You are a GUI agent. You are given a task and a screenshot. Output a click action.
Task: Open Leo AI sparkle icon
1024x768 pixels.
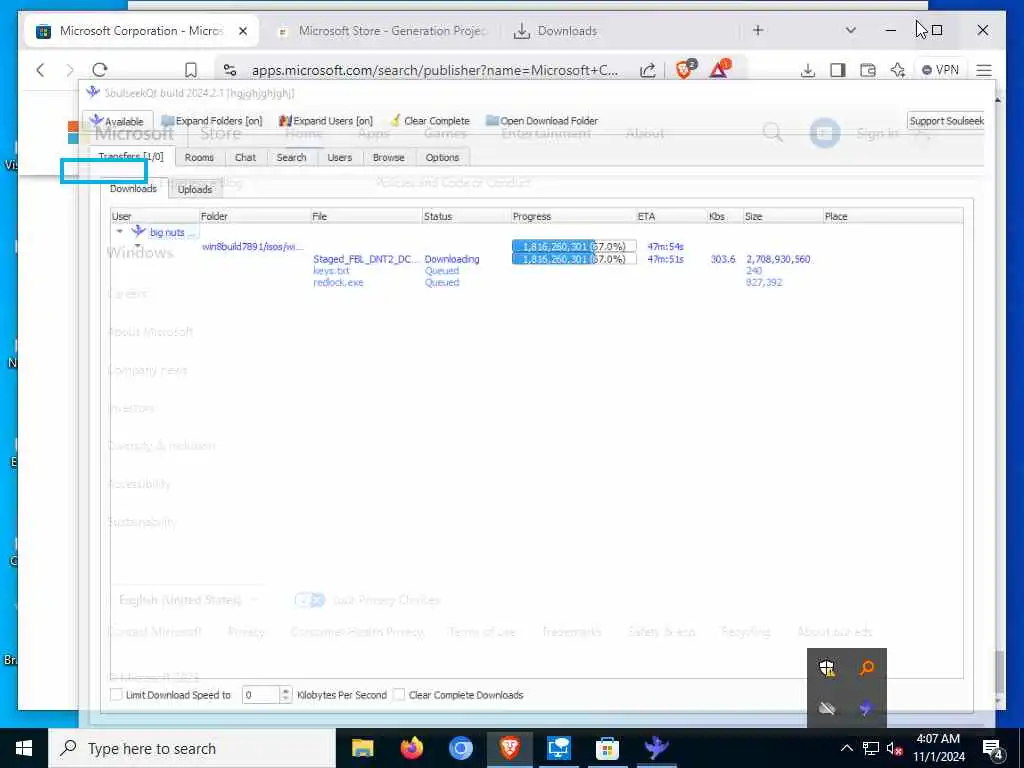[x=898, y=70]
